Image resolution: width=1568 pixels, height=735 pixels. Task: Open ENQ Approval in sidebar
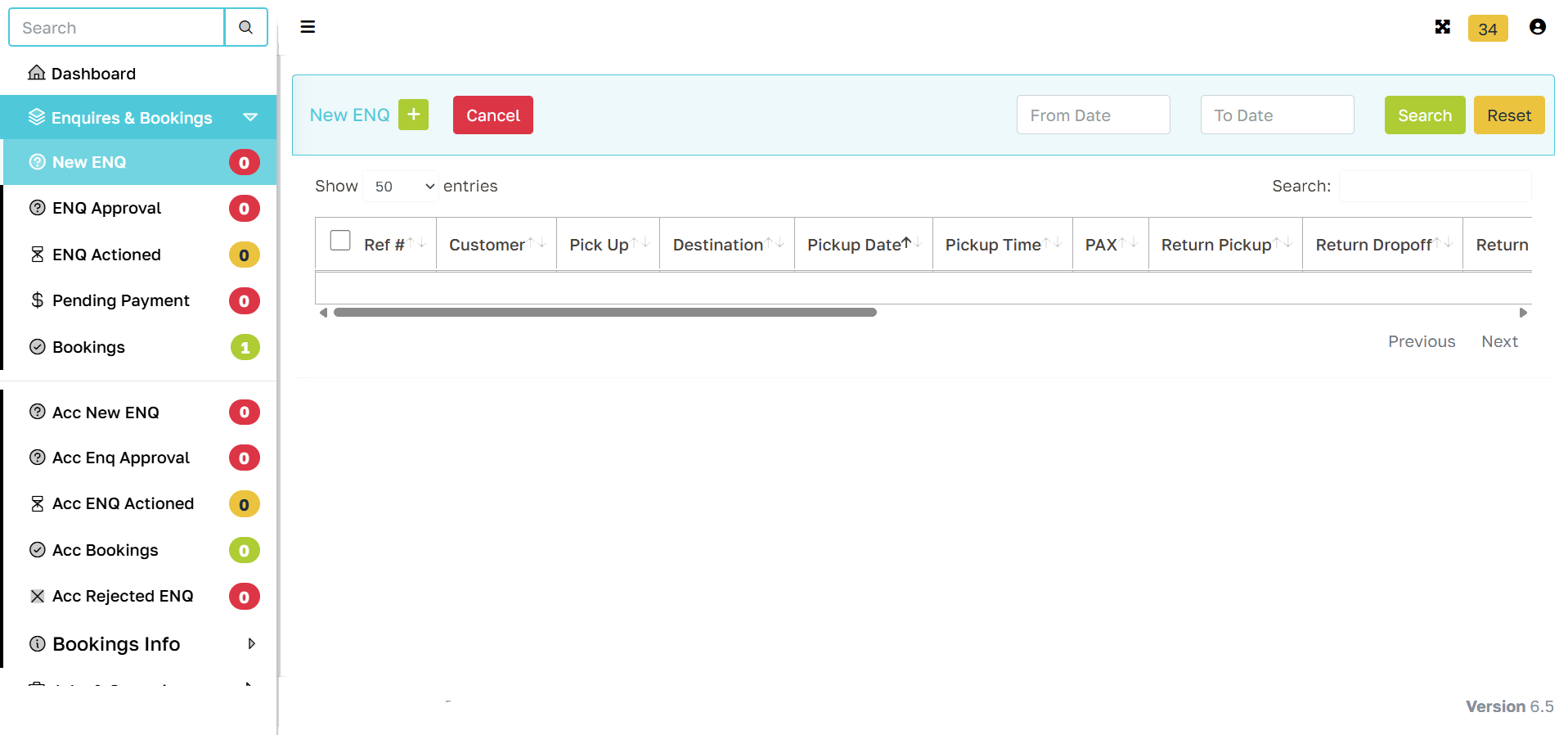106,208
